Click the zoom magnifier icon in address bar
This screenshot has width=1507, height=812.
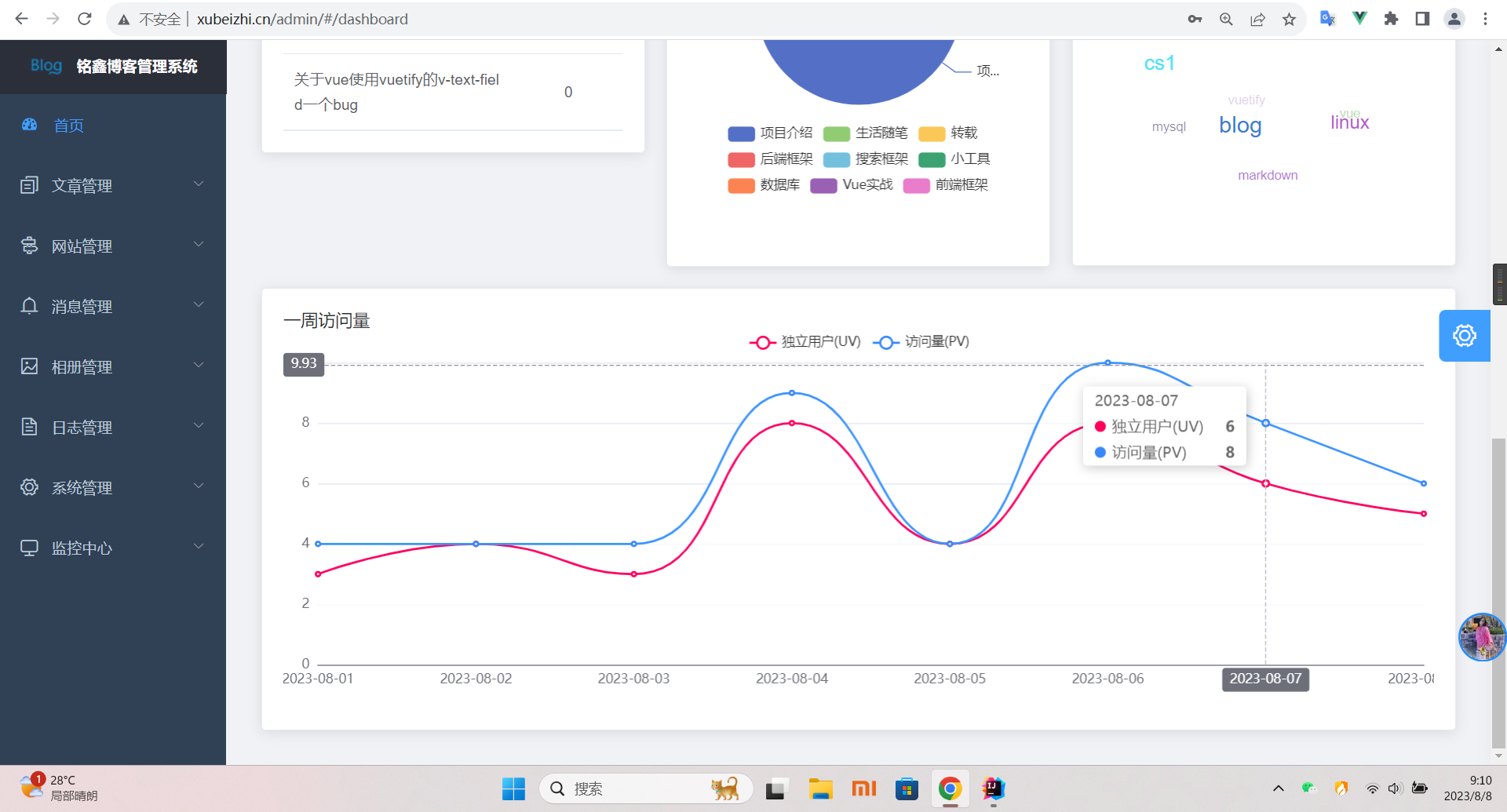click(1226, 19)
